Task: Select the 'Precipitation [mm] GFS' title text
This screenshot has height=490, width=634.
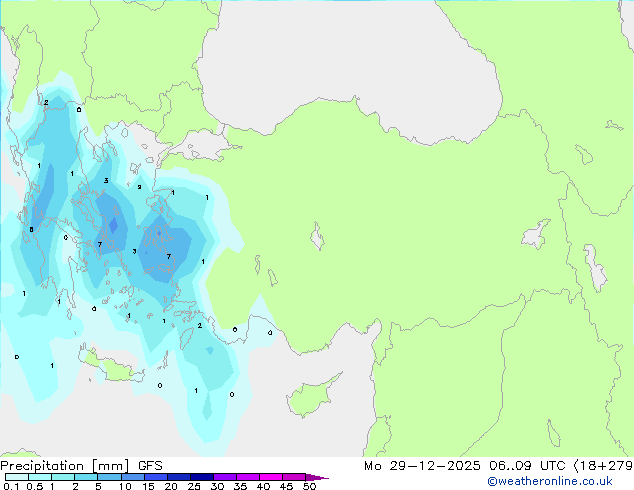Action: (81, 466)
